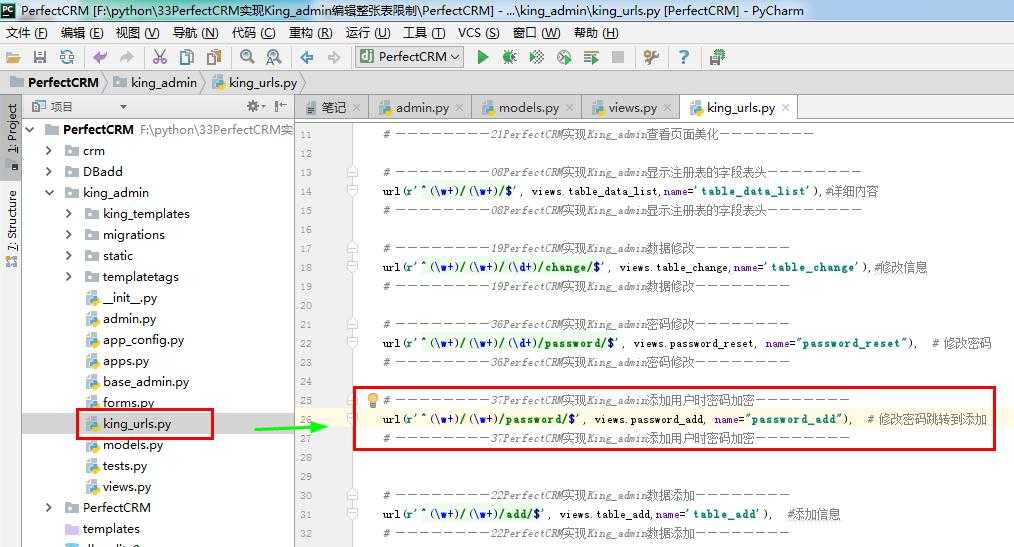Click the Replace search icon
This screenshot has width=1014, height=547.
point(274,58)
